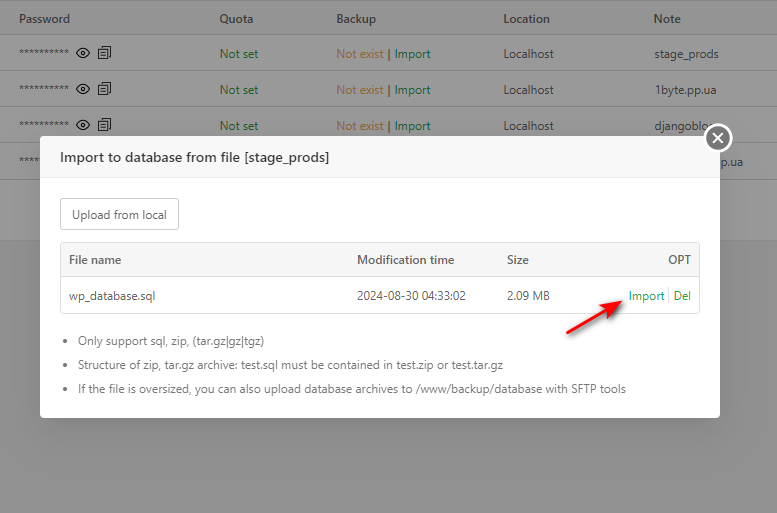Toggle password visibility in djangoblog row
777x513 pixels.
pos(83,125)
